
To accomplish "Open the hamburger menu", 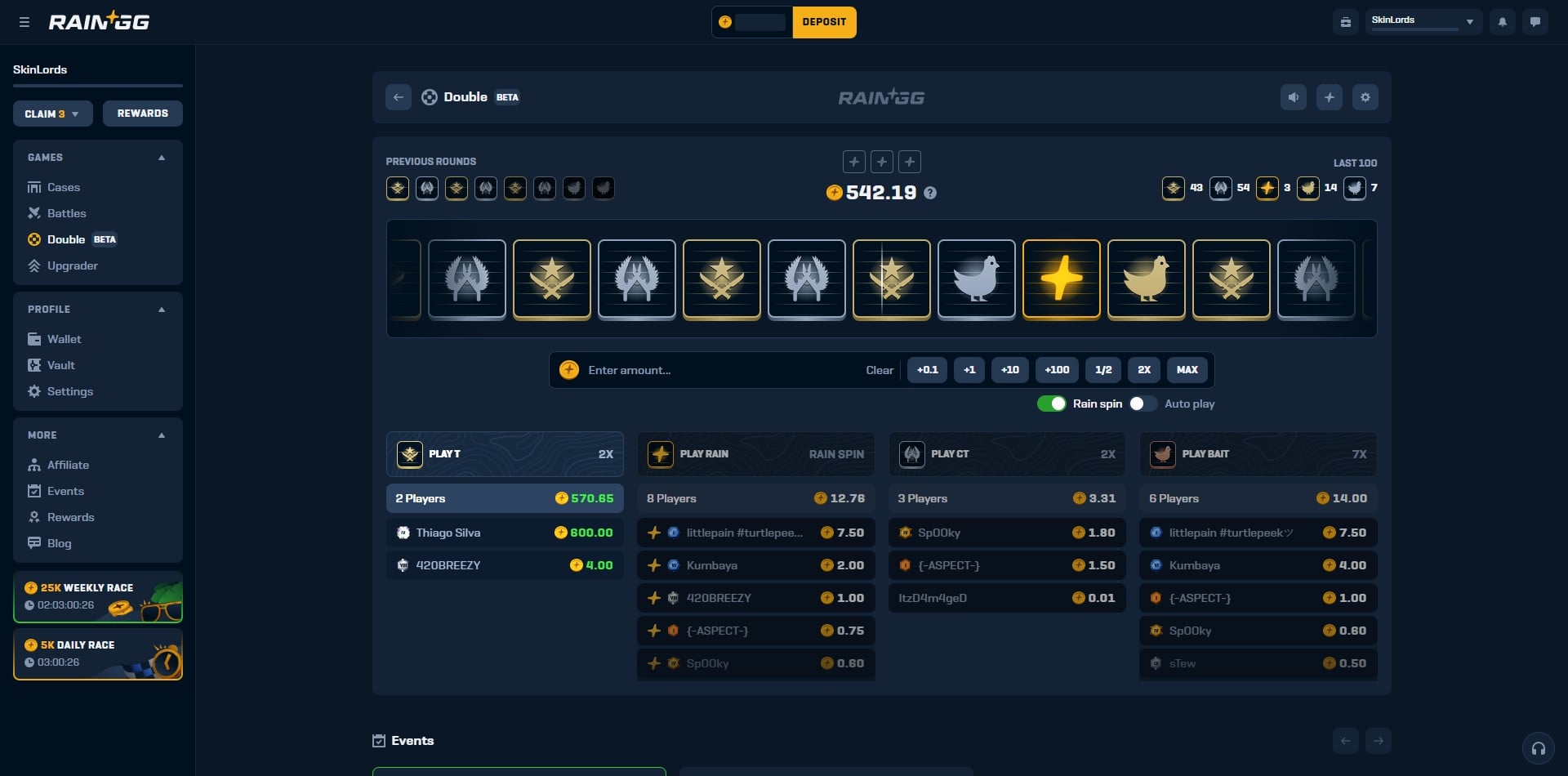I will point(24,22).
